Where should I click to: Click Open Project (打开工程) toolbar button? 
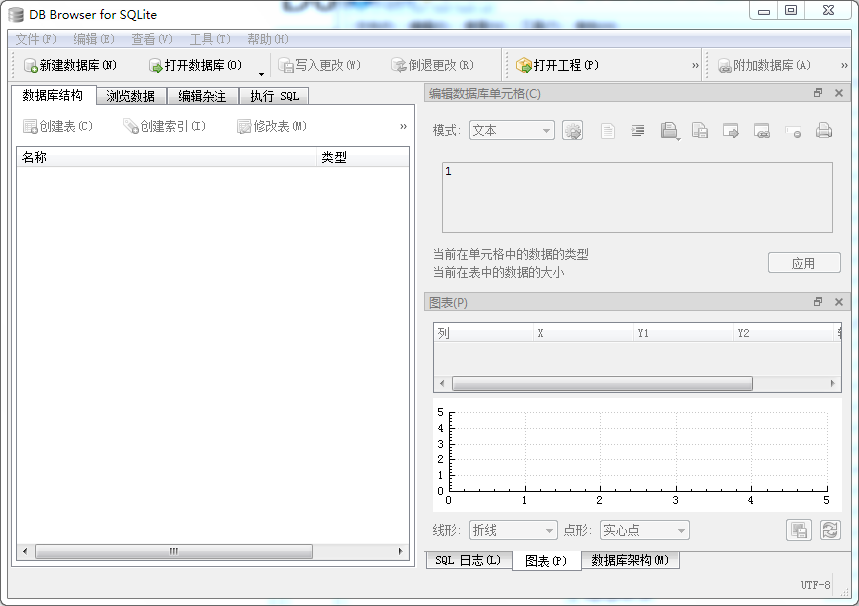558,65
